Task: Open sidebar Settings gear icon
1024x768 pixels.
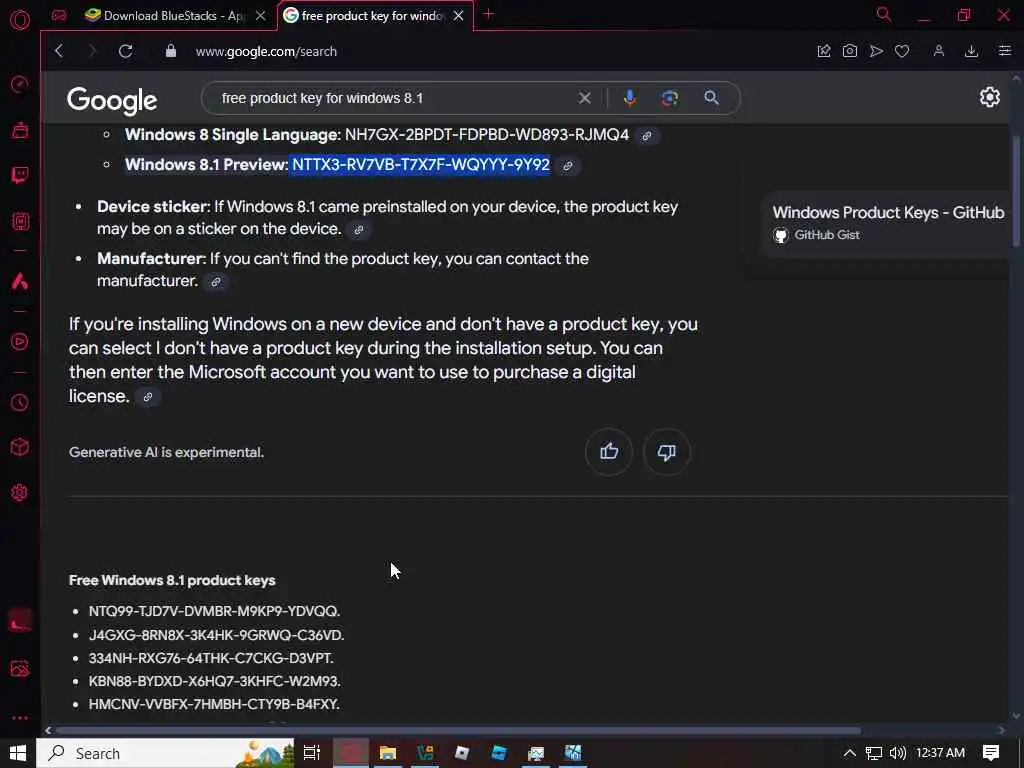Action: click(20, 492)
